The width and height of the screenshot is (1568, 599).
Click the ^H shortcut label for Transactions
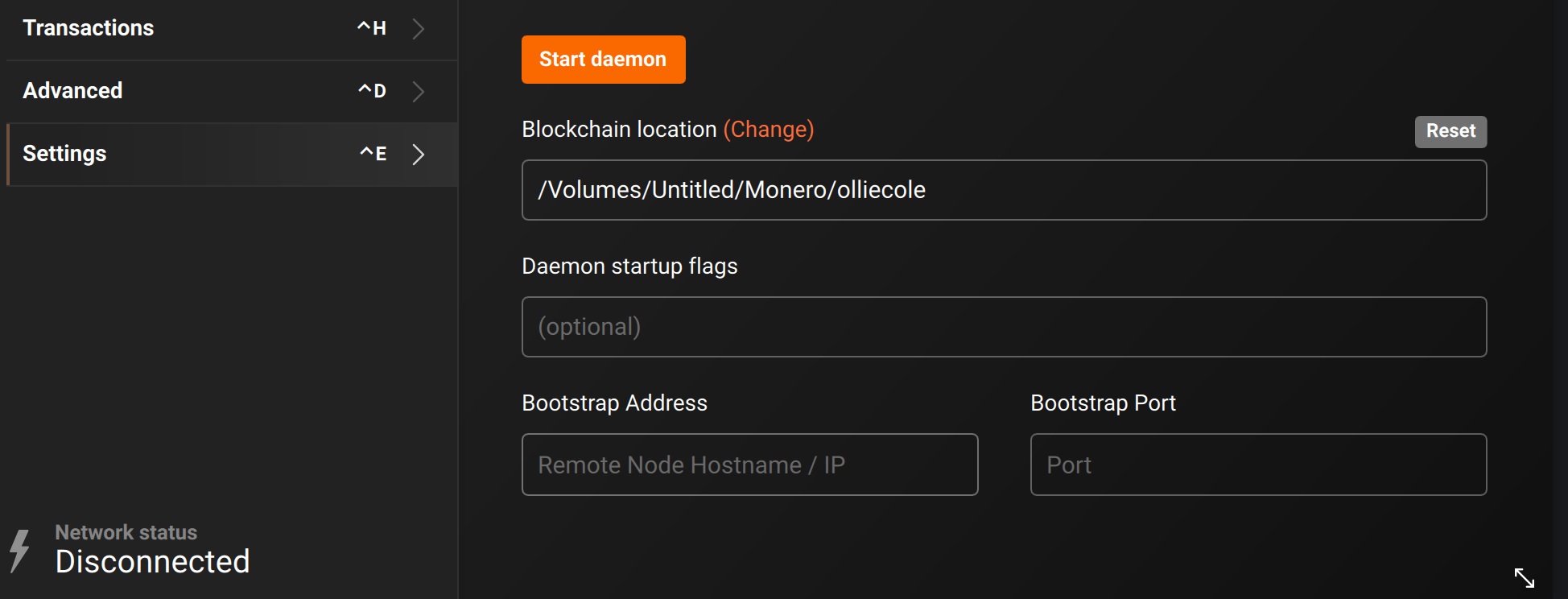[372, 29]
